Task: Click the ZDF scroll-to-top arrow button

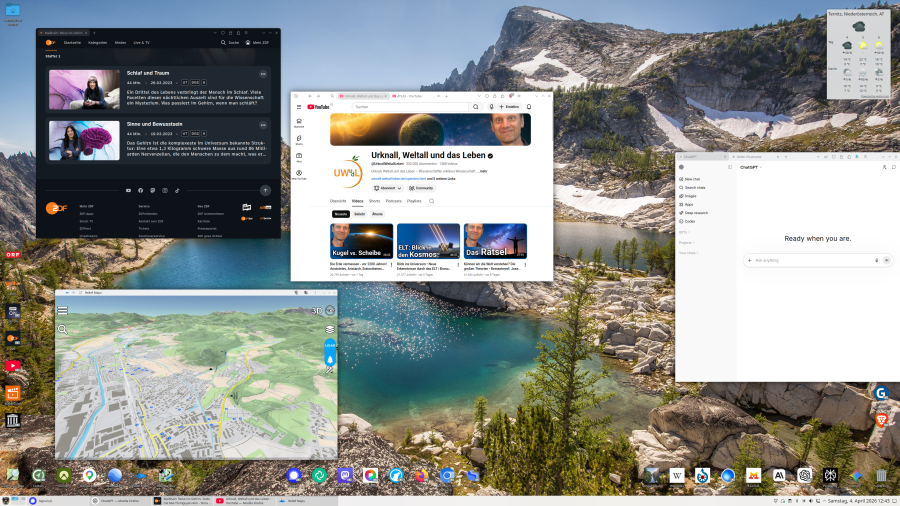Action: coord(265,190)
